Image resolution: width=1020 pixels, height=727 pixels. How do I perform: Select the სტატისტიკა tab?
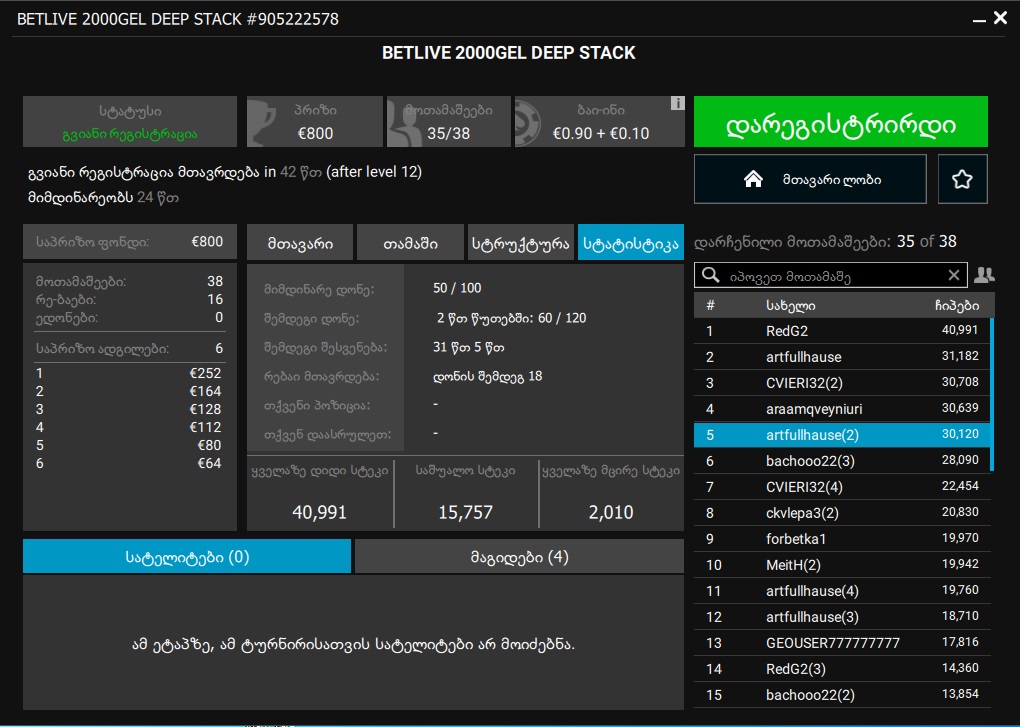pyautogui.click(x=631, y=242)
